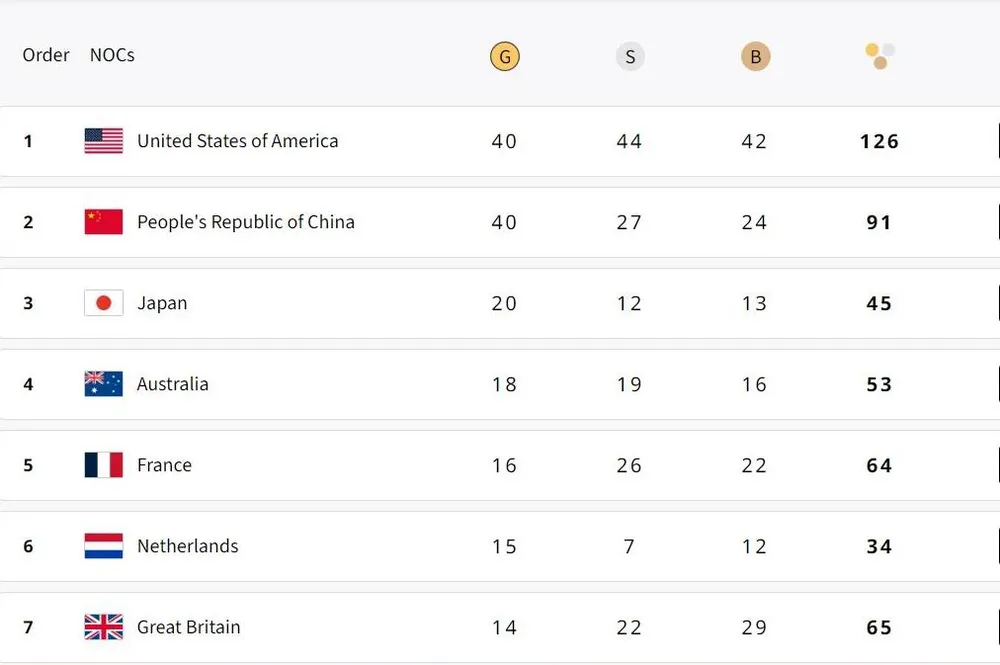The height and width of the screenshot is (665, 1000).
Task: Click the Japan flag icon
Action: (104, 303)
